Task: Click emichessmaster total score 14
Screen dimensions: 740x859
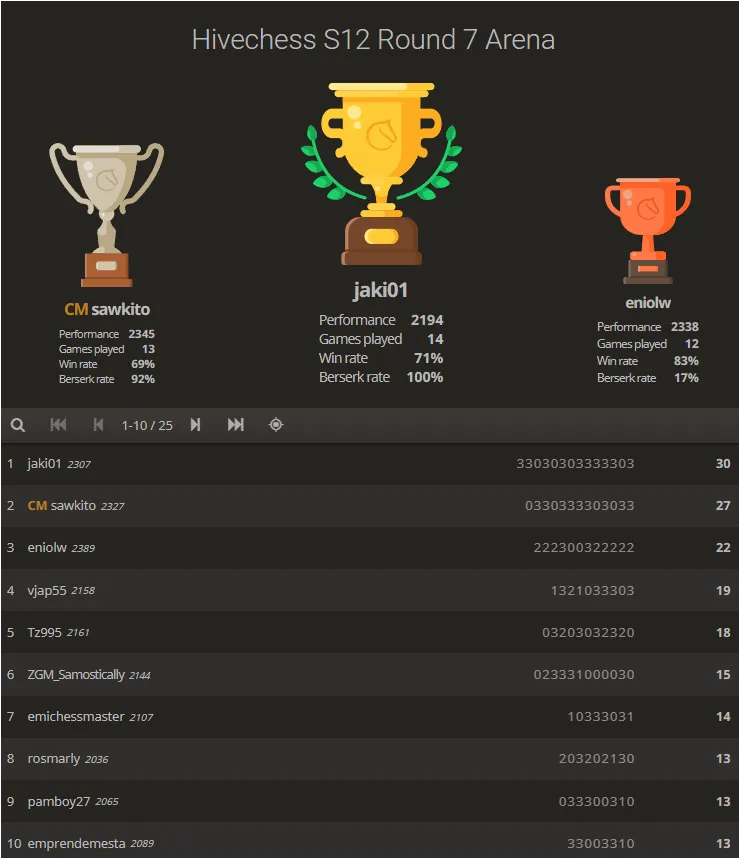Action: tap(723, 717)
